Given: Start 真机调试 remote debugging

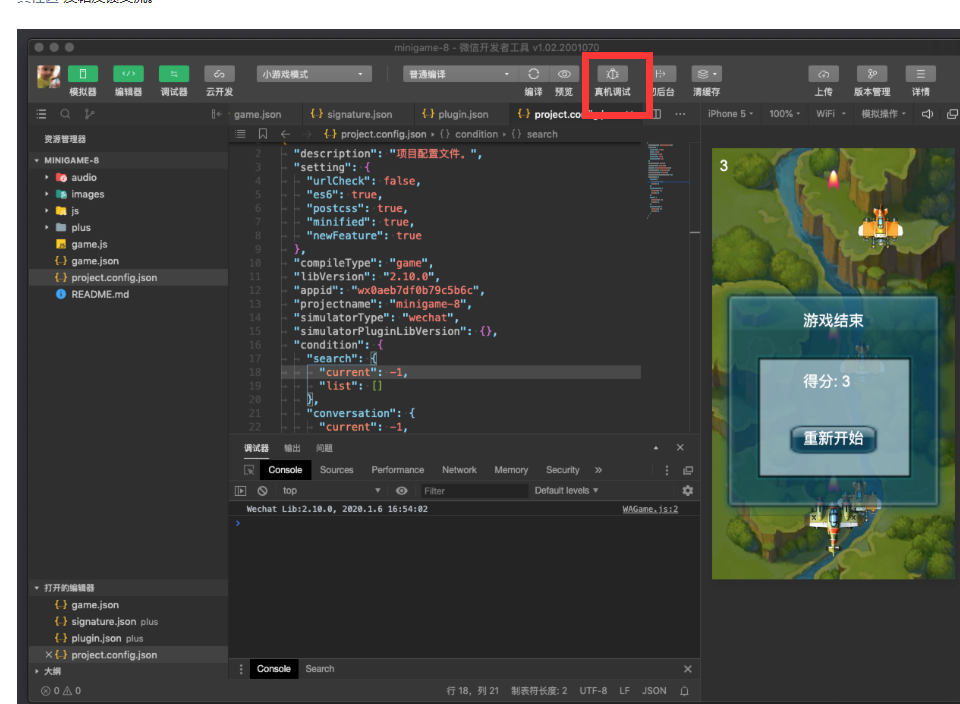Looking at the screenshot, I should click(612, 74).
